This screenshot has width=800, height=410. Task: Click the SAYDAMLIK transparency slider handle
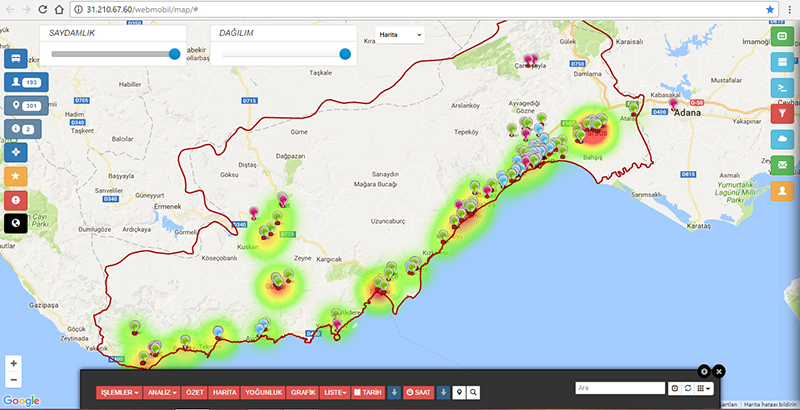tap(174, 54)
